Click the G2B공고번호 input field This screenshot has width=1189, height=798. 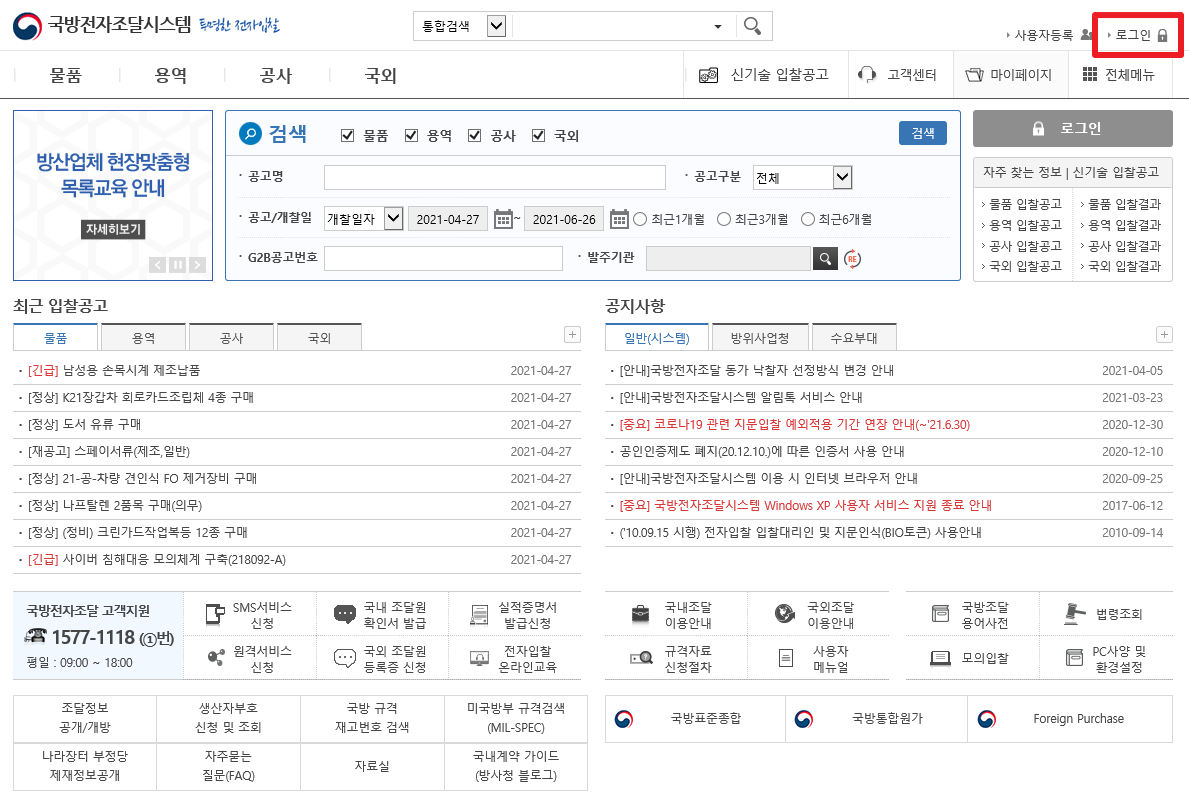(x=444, y=259)
